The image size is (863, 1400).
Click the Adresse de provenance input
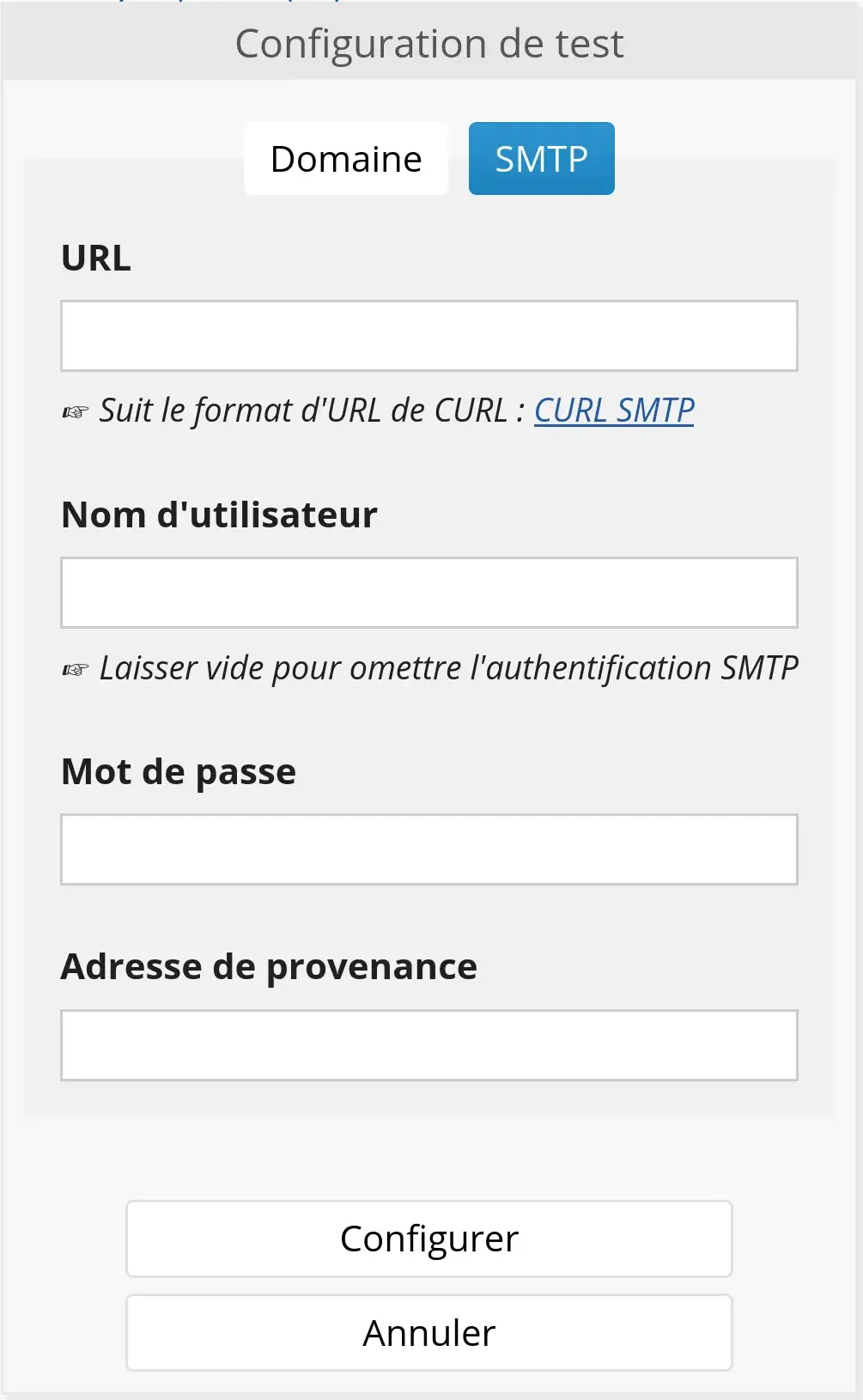pos(429,1045)
